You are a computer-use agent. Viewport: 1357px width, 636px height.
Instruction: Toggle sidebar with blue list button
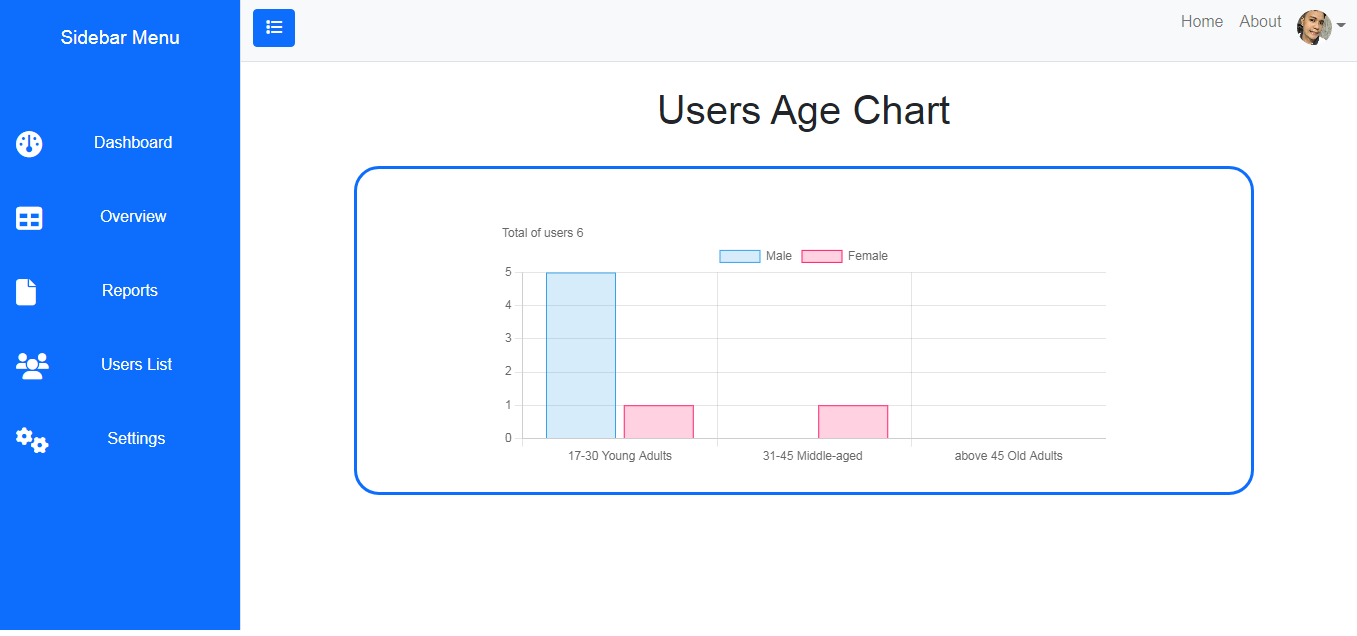pos(273,28)
